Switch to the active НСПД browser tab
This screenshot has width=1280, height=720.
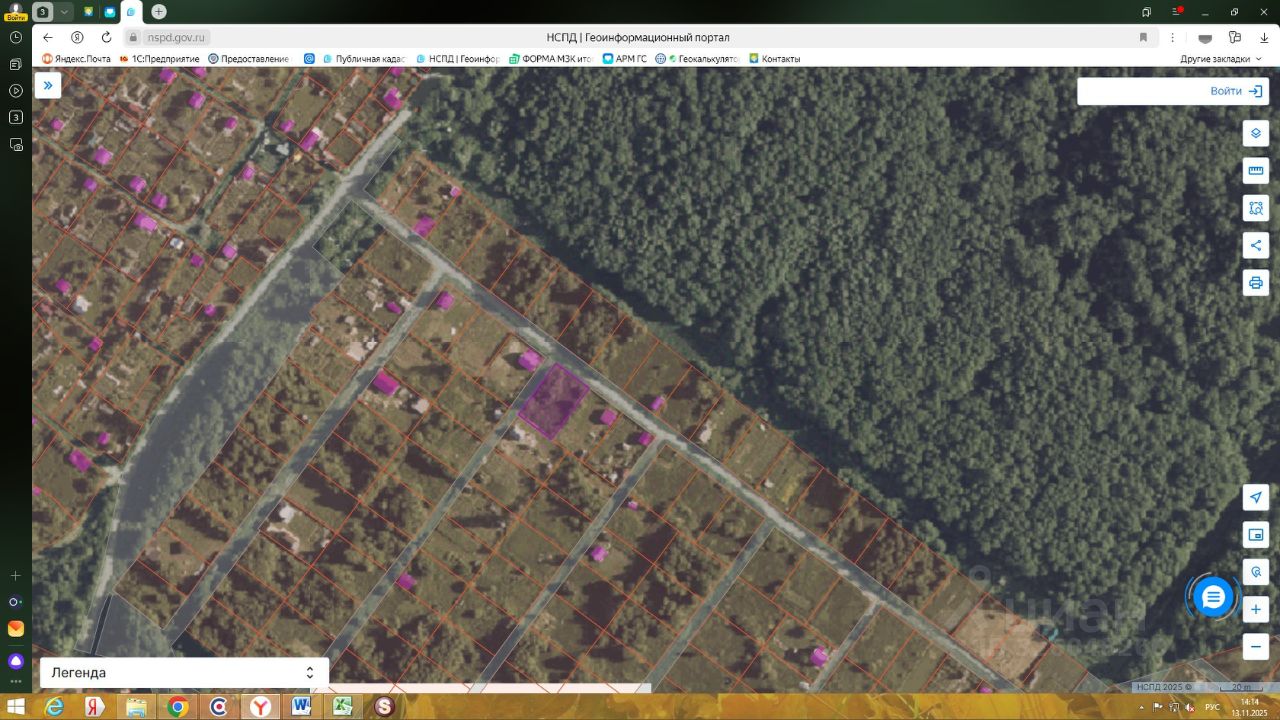tap(131, 12)
